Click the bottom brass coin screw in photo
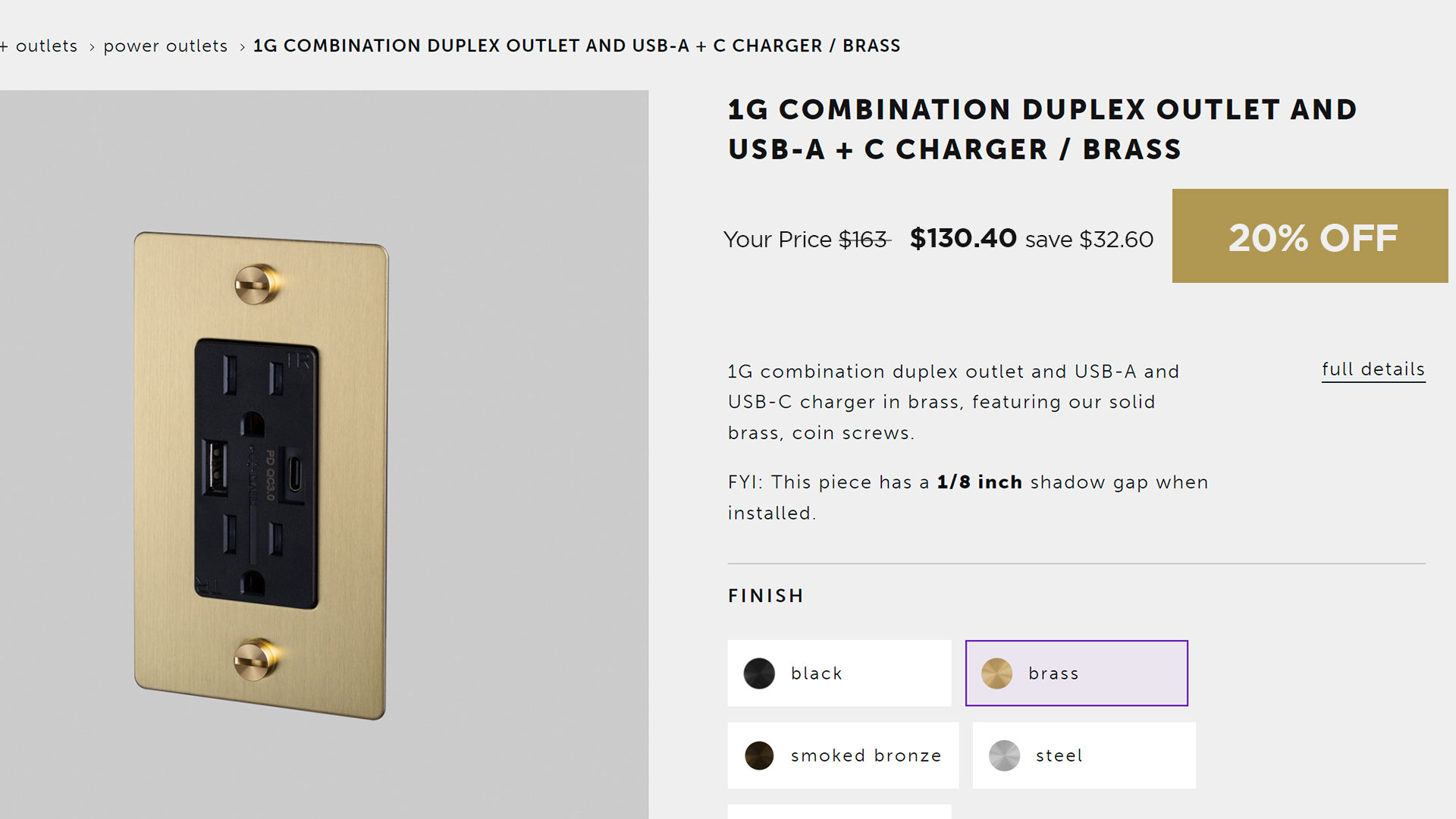This screenshot has width=1456, height=819. click(x=256, y=658)
